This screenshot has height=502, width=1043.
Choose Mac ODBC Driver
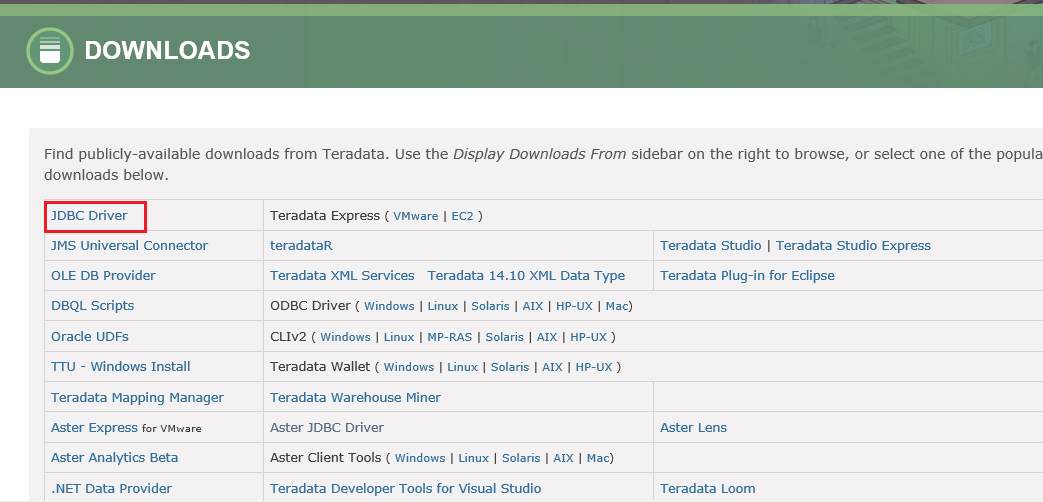pos(617,307)
